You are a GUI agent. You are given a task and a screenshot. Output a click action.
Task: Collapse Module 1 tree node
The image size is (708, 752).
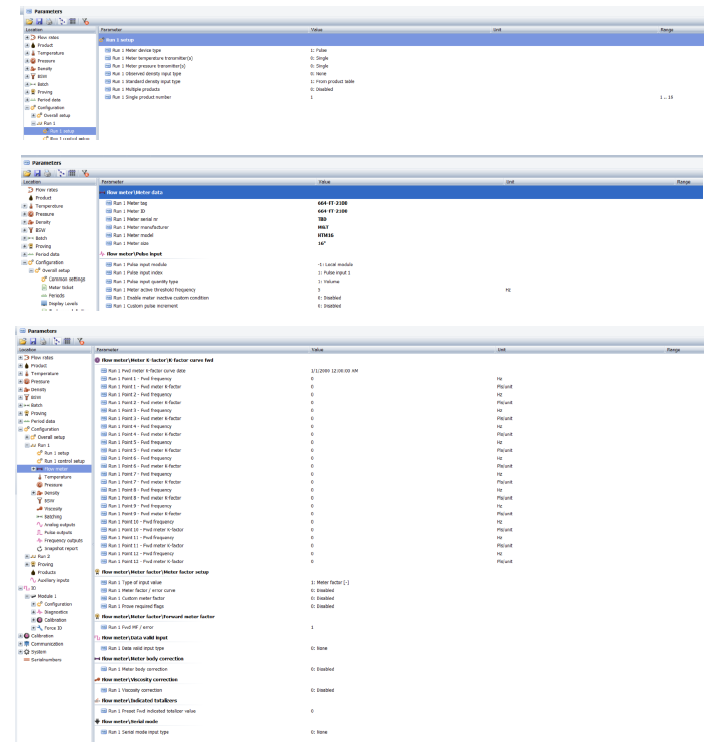(x=27, y=596)
